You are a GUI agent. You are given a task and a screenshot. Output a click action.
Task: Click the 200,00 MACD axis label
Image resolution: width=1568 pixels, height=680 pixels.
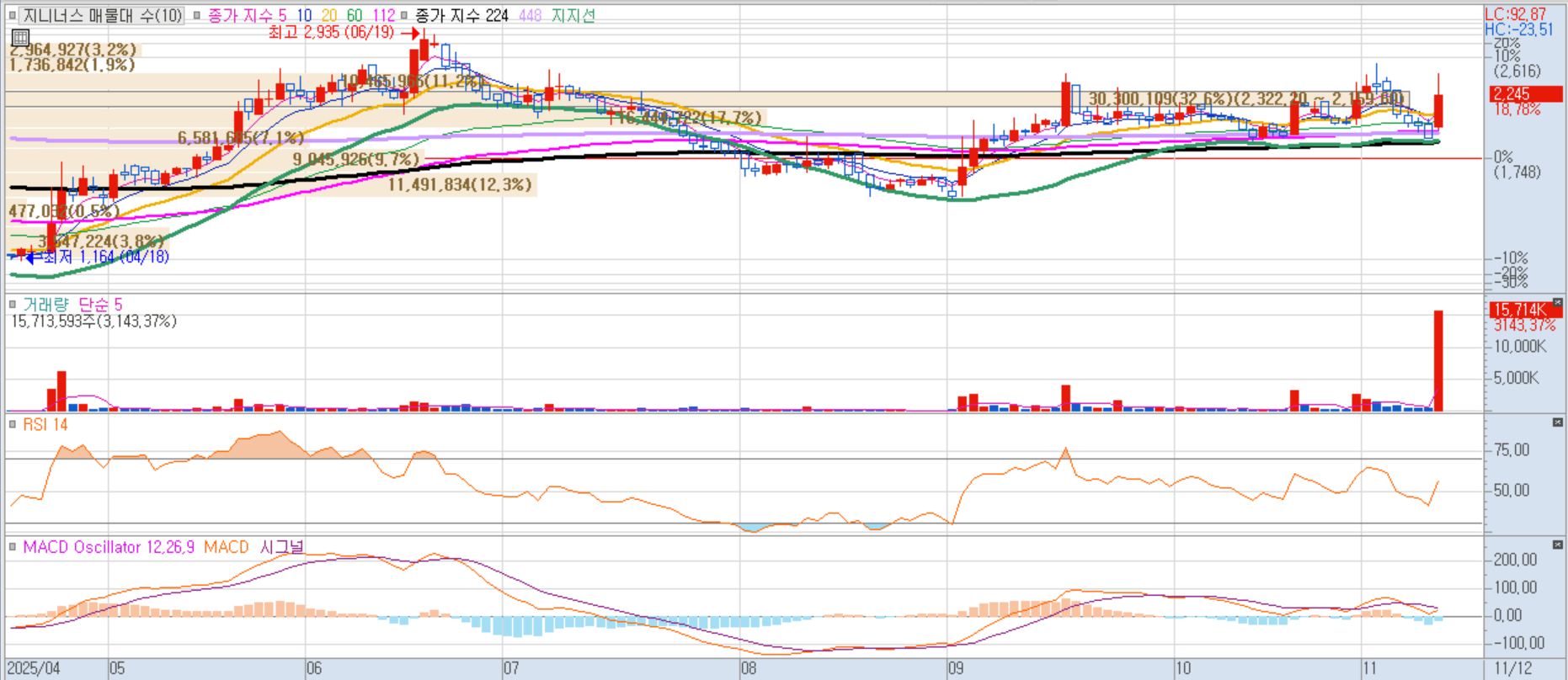click(1515, 560)
